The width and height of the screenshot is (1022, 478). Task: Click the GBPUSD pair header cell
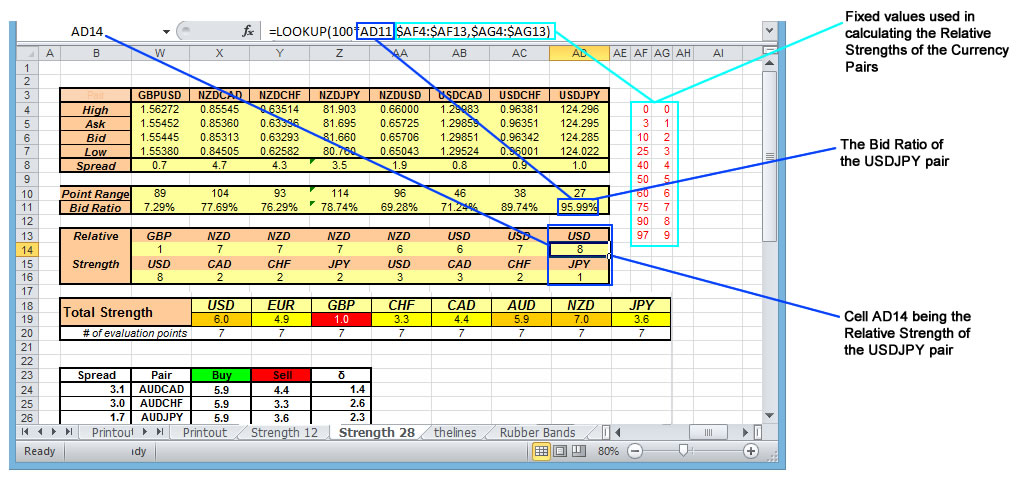(160, 95)
